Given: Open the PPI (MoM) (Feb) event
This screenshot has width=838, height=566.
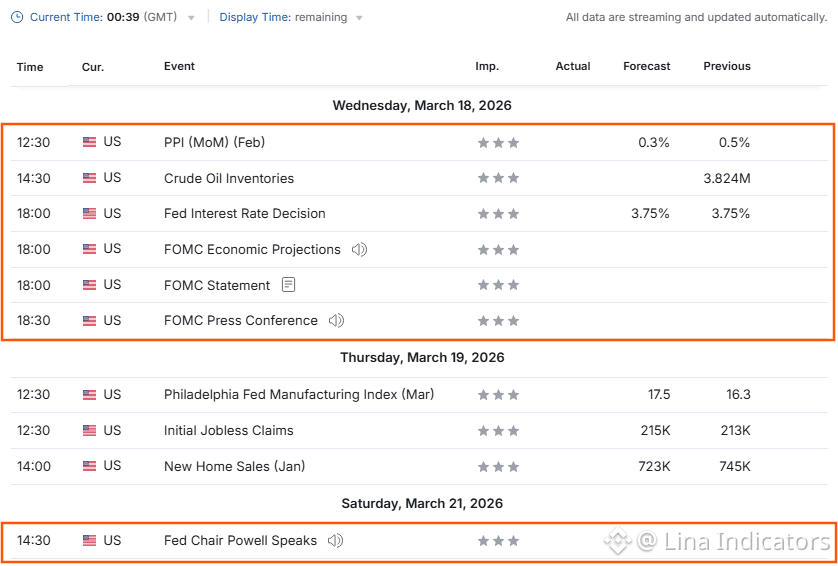Looking at the screenshot, I should 214,142.
